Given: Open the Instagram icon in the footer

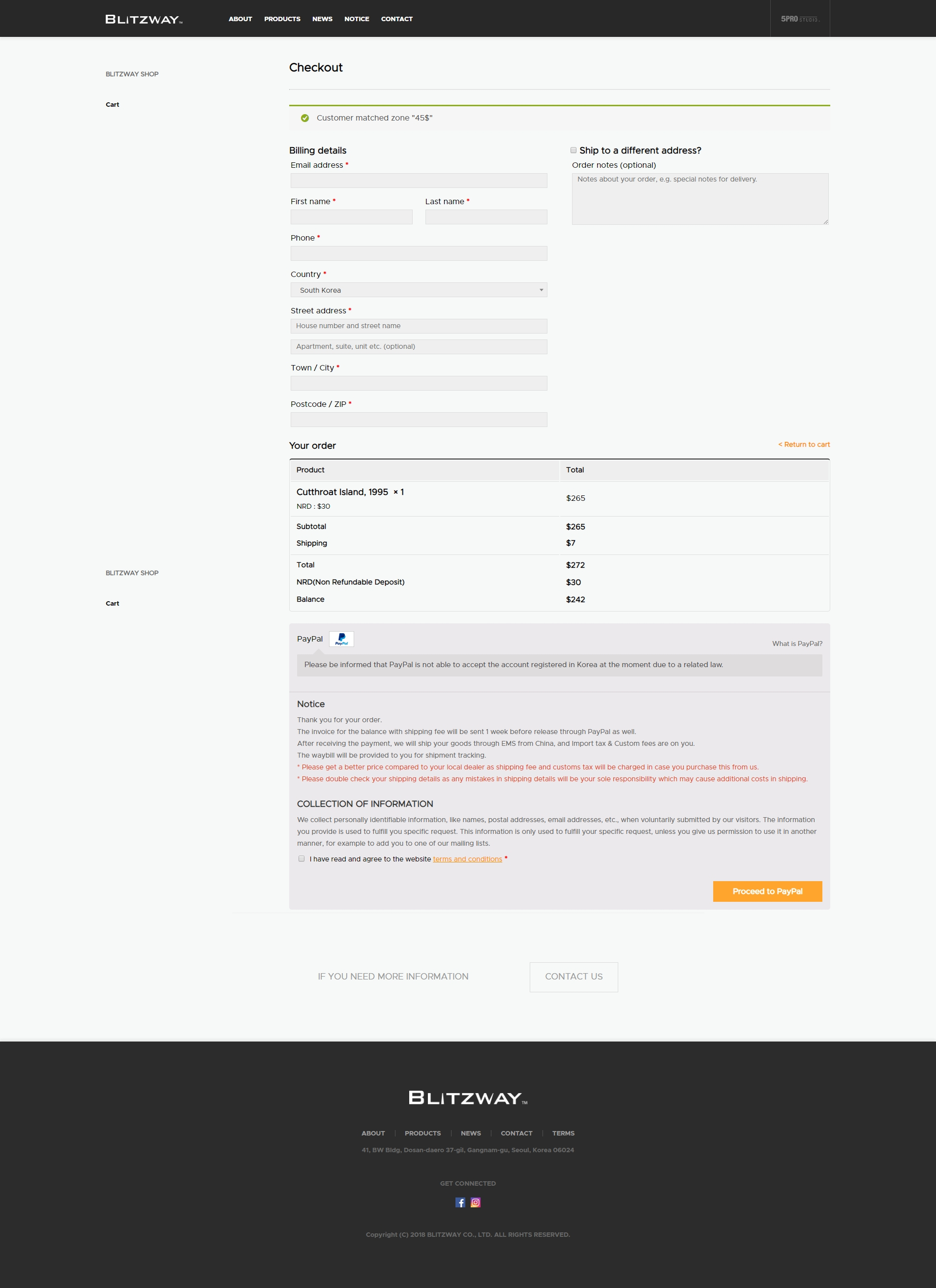Looking at the screenshot, I should click(x=476, y=1202).
